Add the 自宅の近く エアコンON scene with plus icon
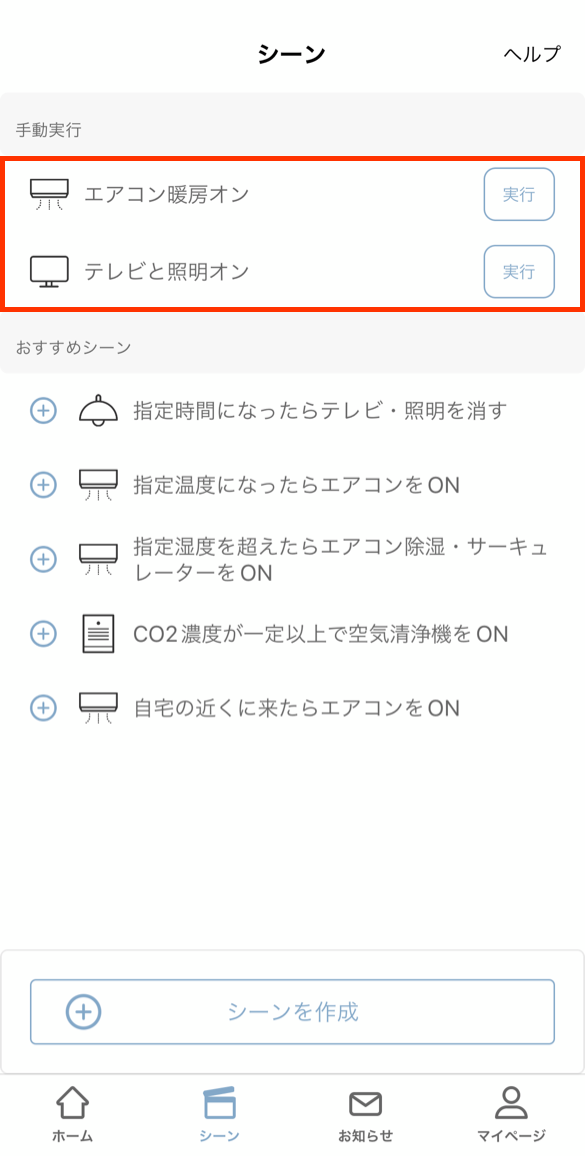The width and height of the screenshot is (585, 1156). click(x=43, y=708)
